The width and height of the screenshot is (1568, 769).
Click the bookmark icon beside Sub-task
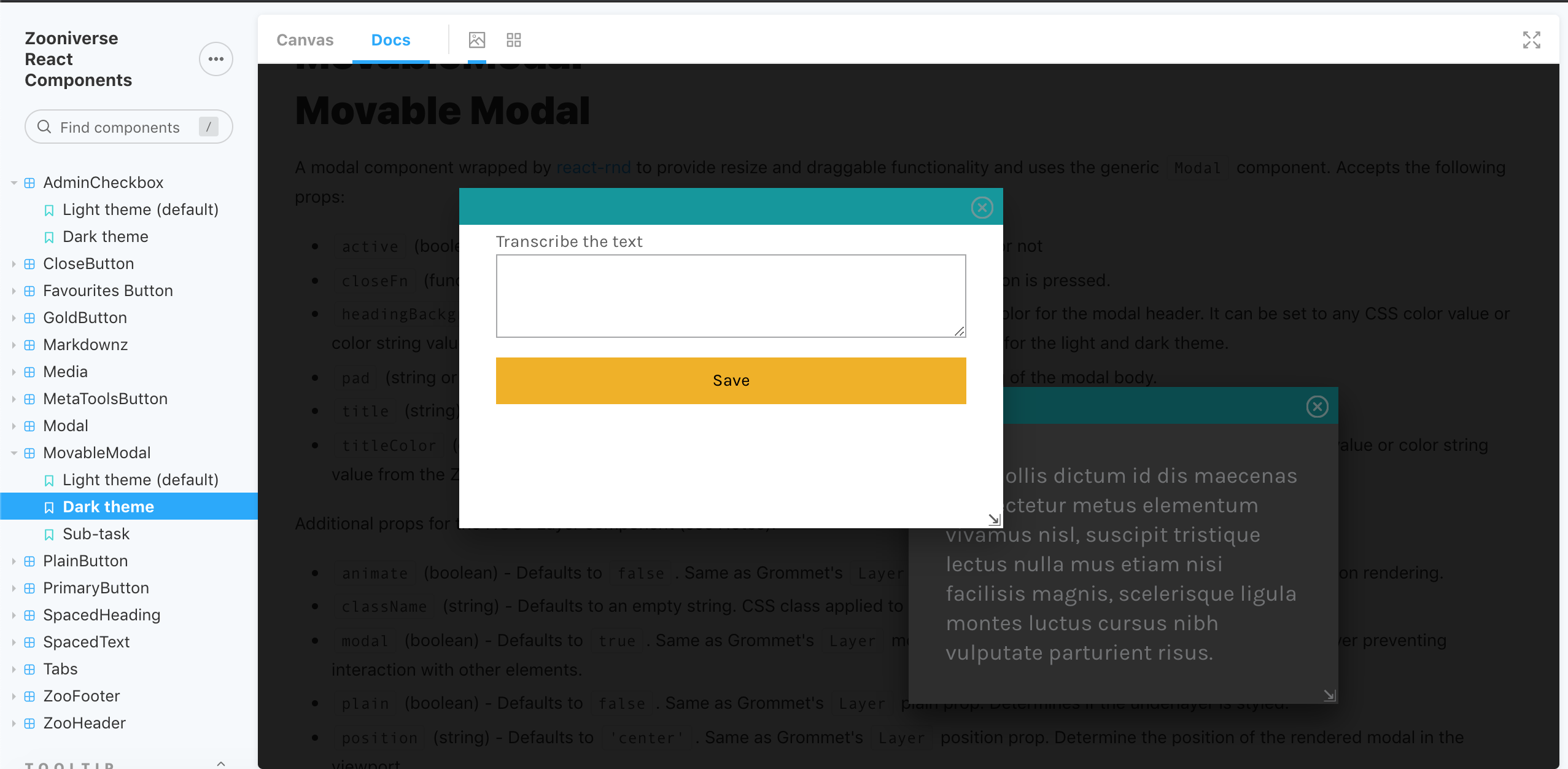coord(49,534)
